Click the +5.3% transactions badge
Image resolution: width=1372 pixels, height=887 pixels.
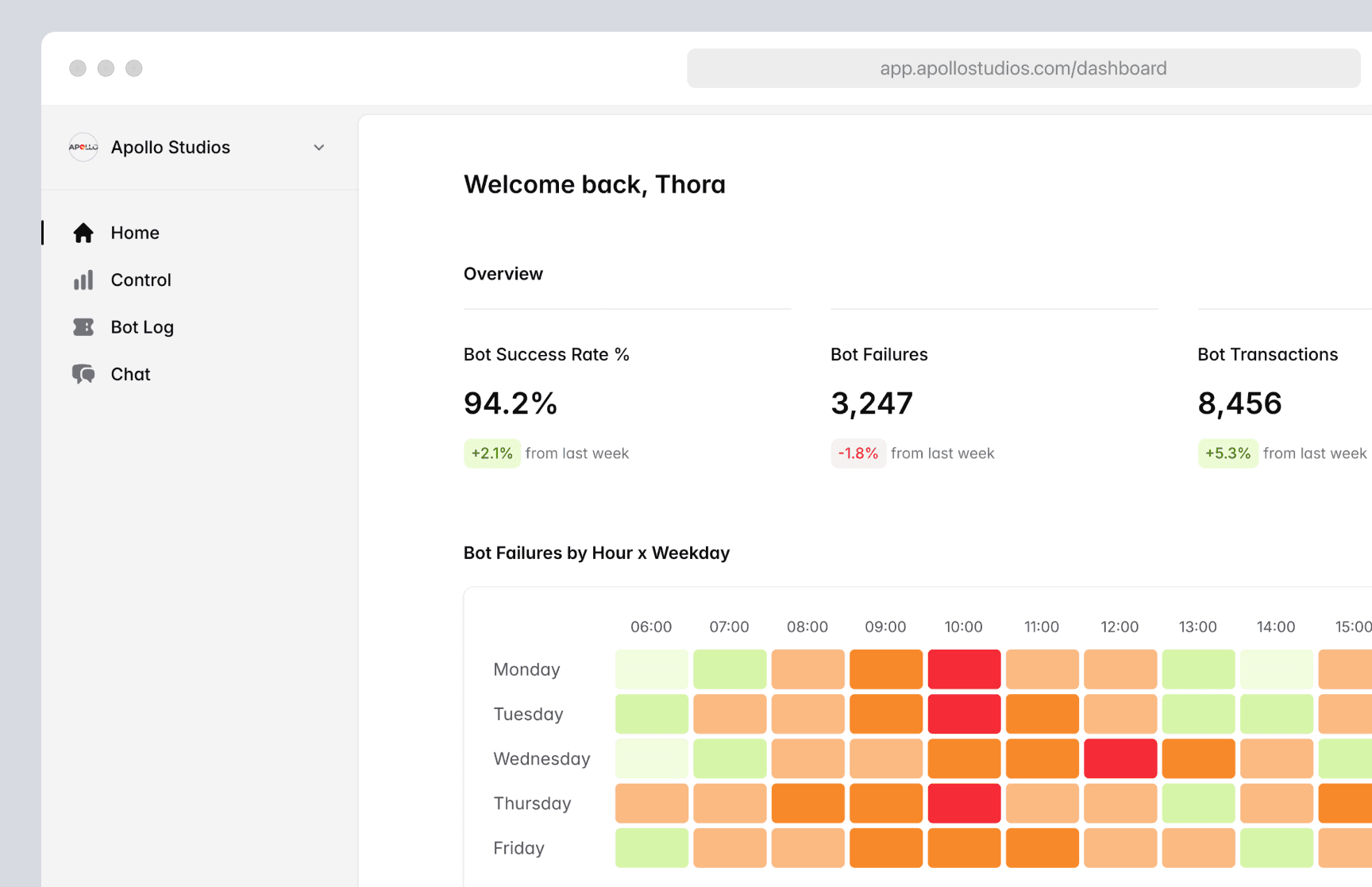(1227, 453)
